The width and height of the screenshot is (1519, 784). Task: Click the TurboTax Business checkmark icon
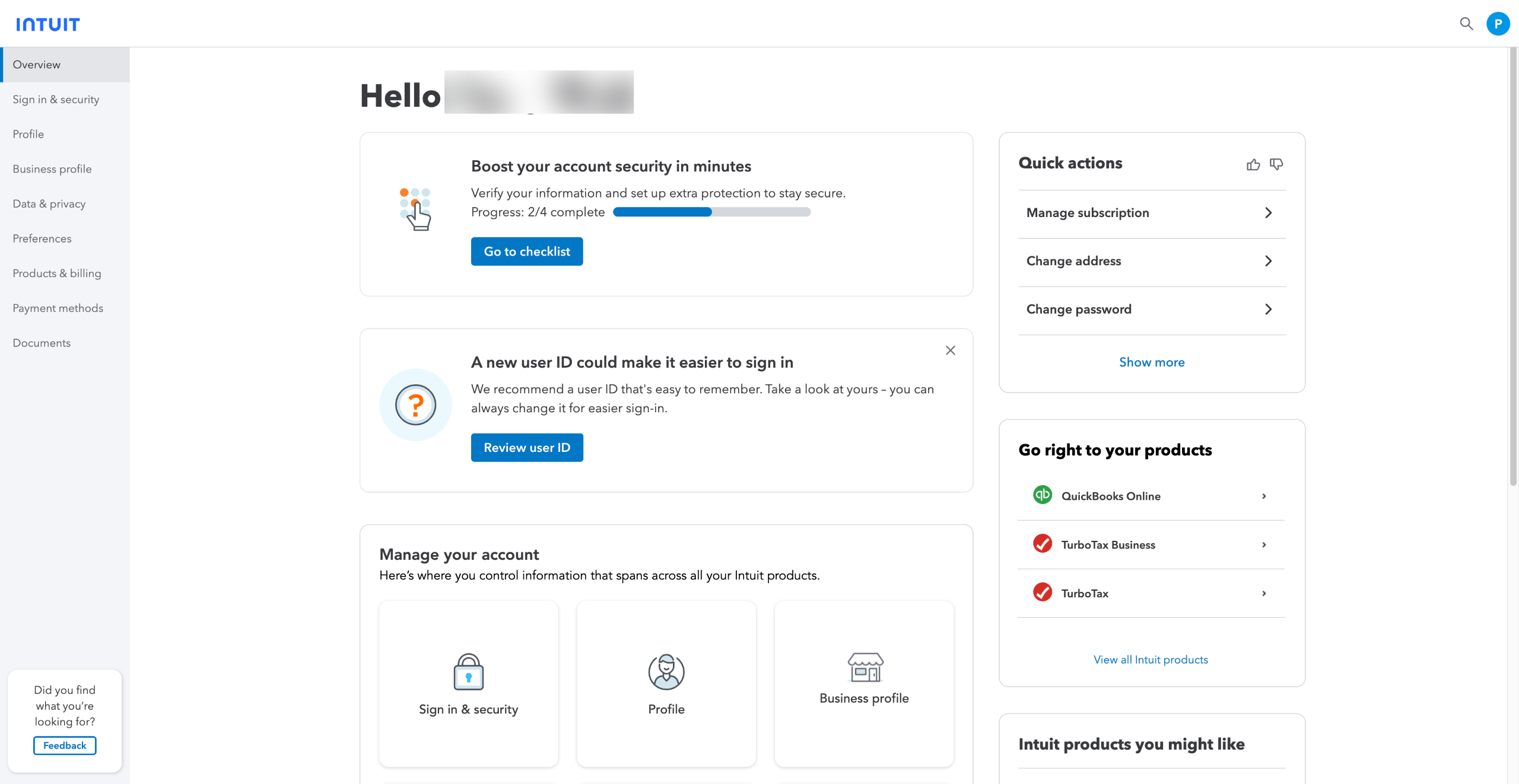[1042, 544]
